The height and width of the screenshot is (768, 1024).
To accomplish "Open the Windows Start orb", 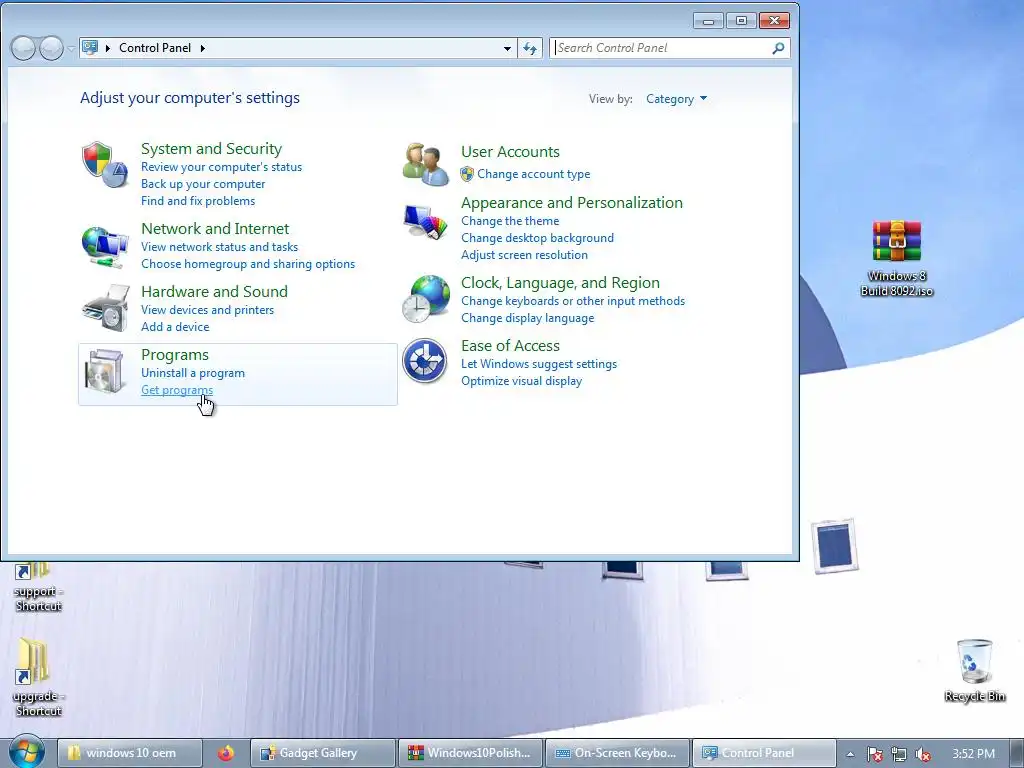I will [27, 751].
